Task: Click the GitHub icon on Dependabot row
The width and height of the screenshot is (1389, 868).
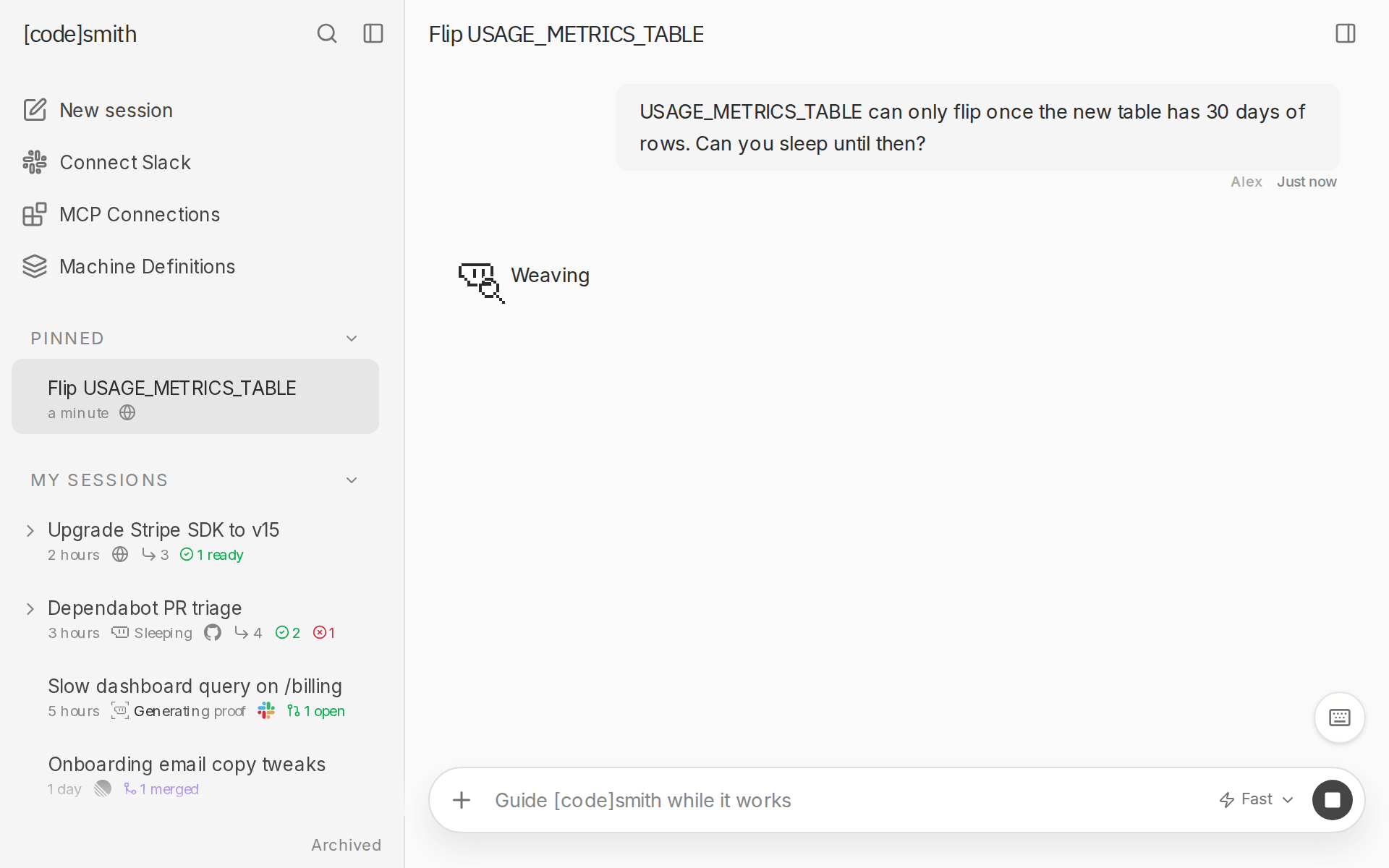Action: [x=213, y=633]
